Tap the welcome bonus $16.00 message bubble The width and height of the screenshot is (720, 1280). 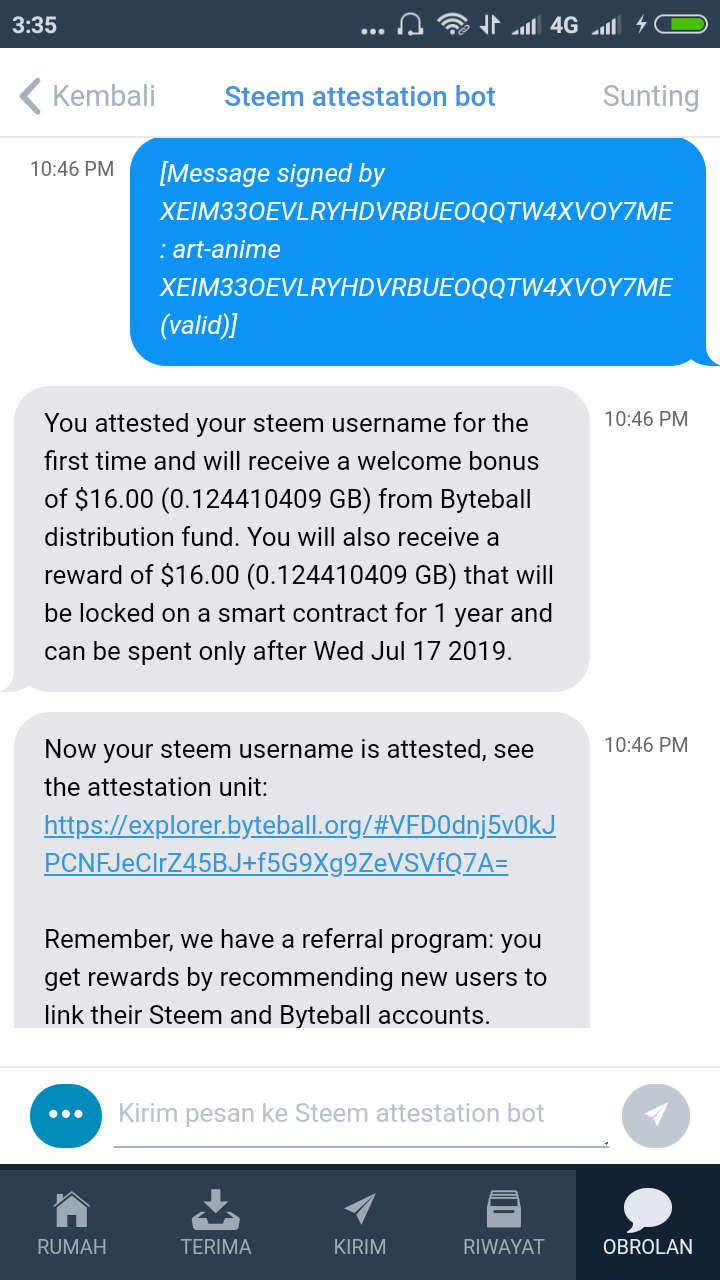click(x=300, y=538)
